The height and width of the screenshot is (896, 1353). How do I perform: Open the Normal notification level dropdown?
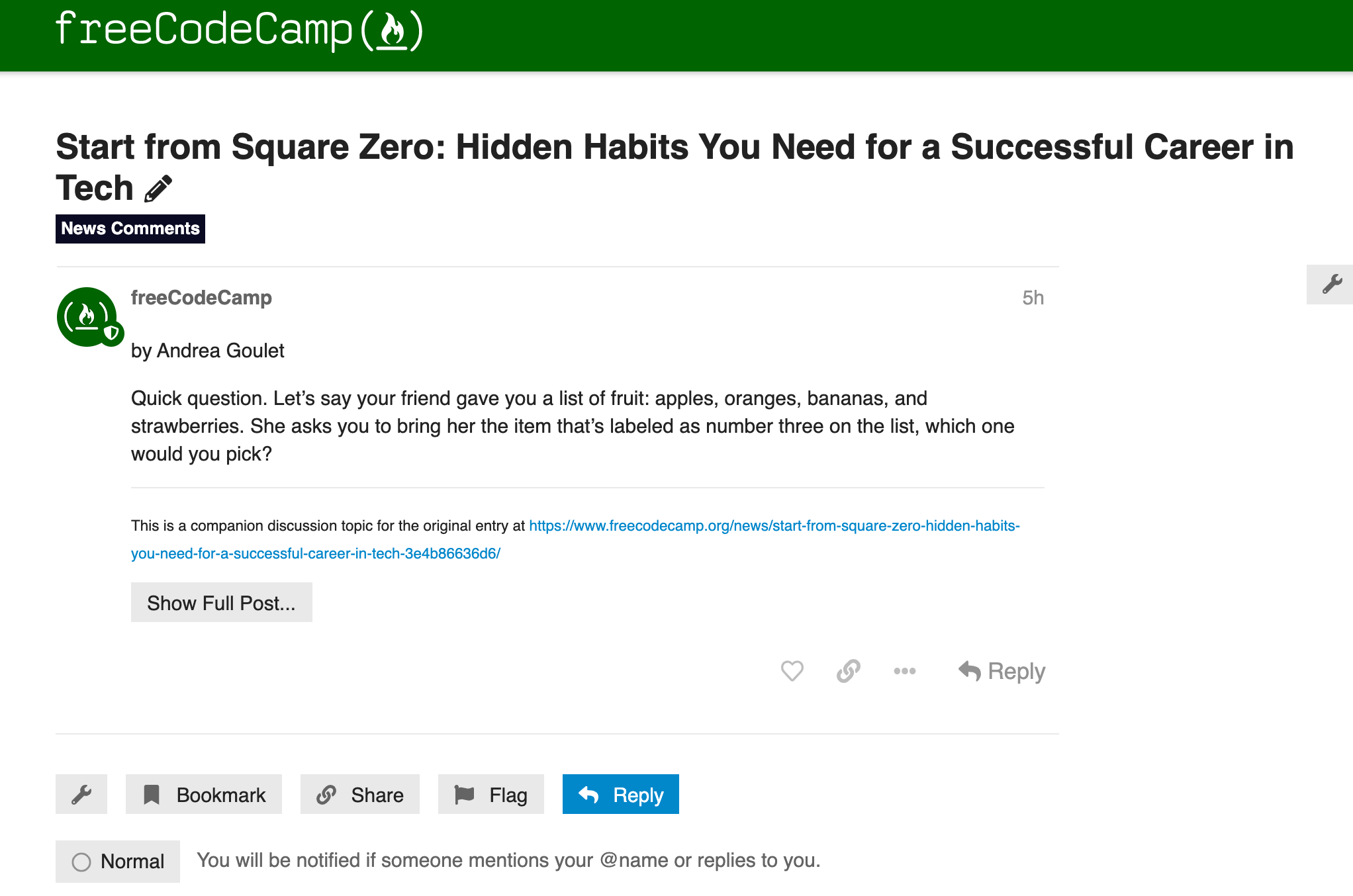118,861
